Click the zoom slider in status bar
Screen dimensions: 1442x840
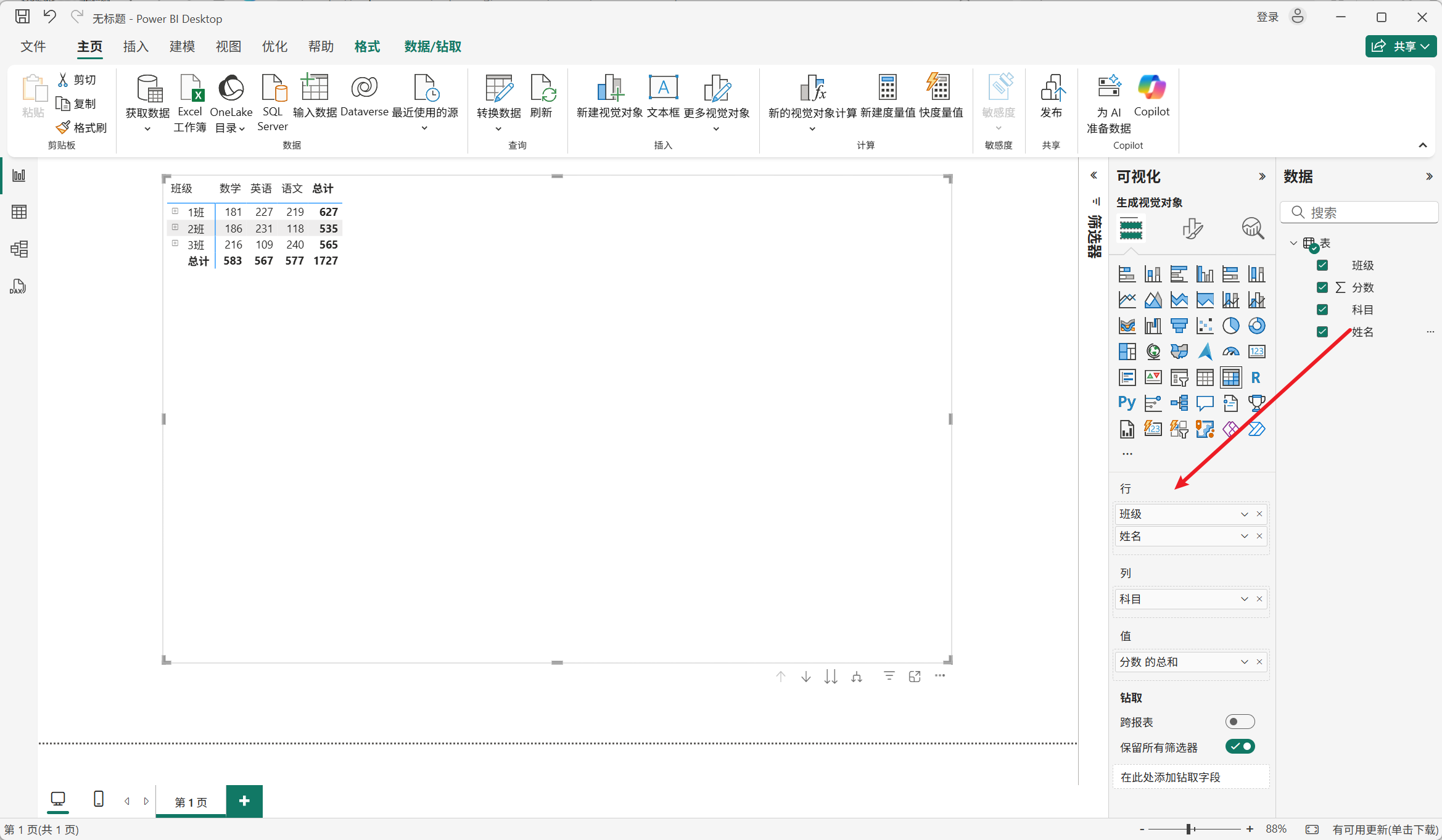tap(1189, 830)
